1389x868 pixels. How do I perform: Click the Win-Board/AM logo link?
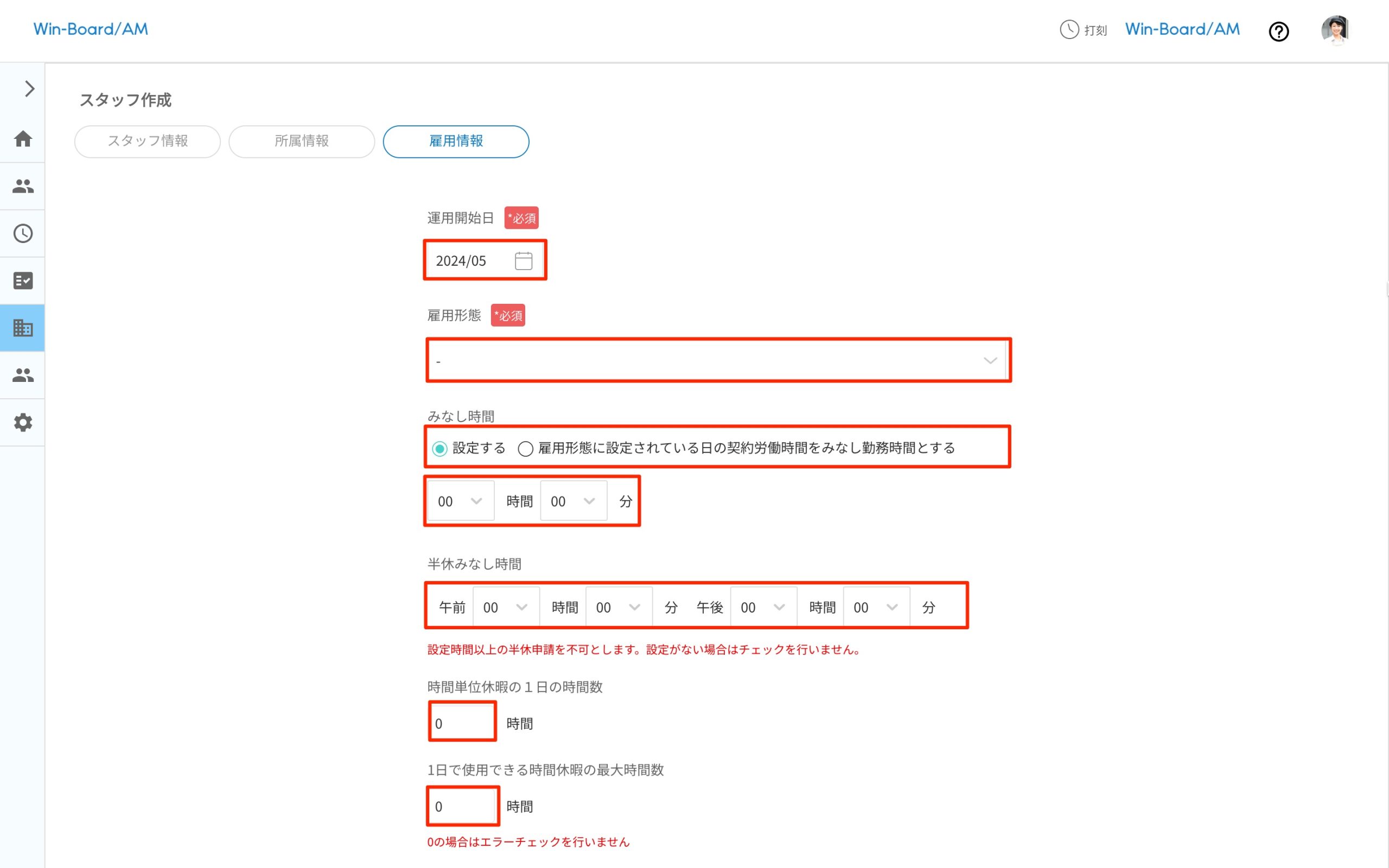coord(91,29)
